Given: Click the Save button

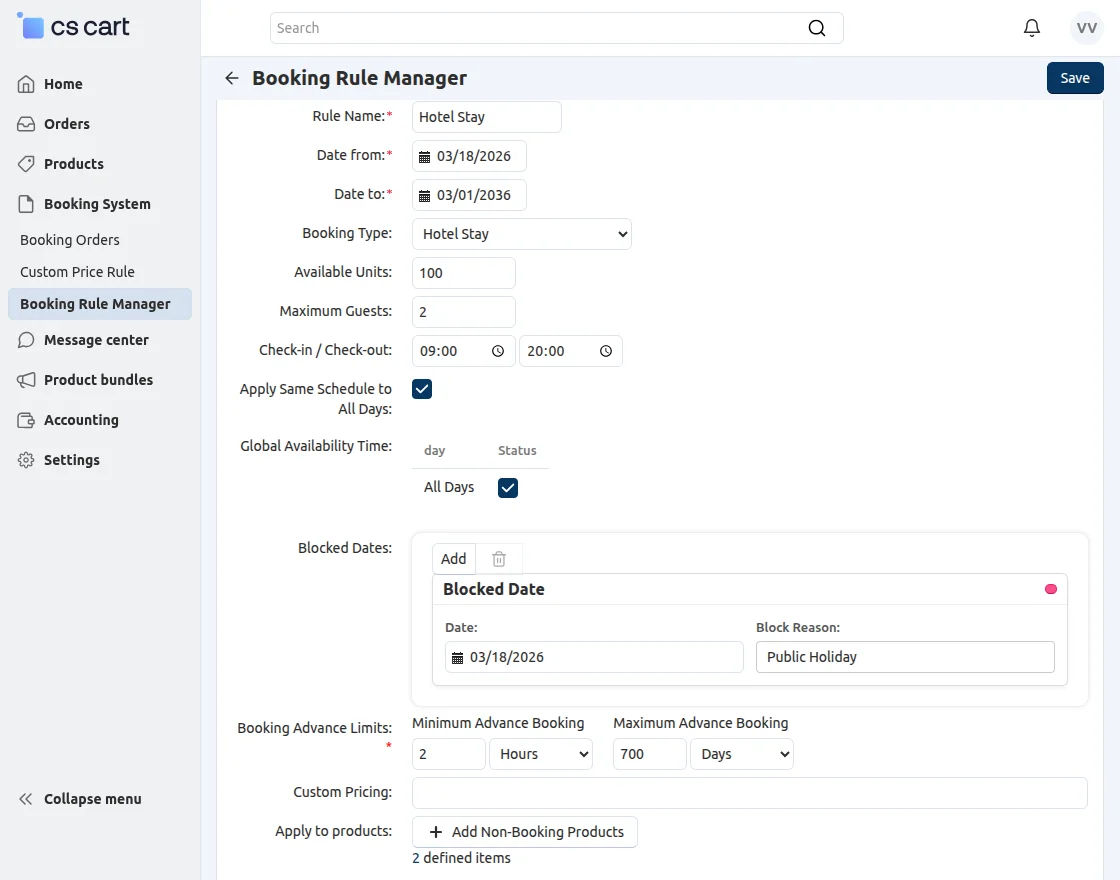Looking at the screenshot, I should point(1075,78).
